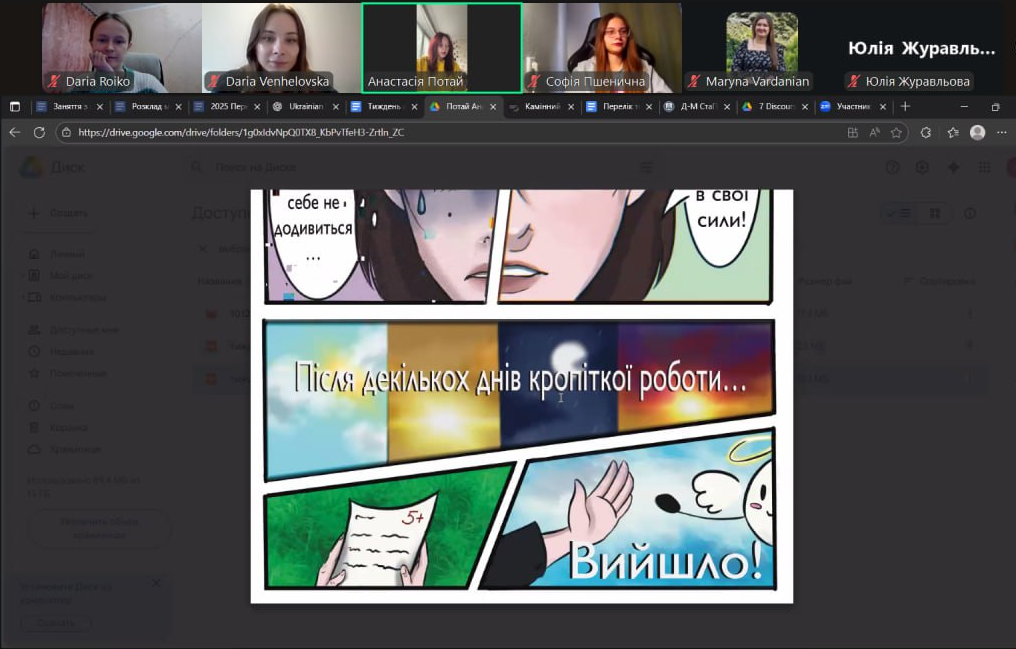The width and height of the screenshot is (1016, 649).
Task: Open the Edge three-dots settings menu
Action: tap(1002, 132)
